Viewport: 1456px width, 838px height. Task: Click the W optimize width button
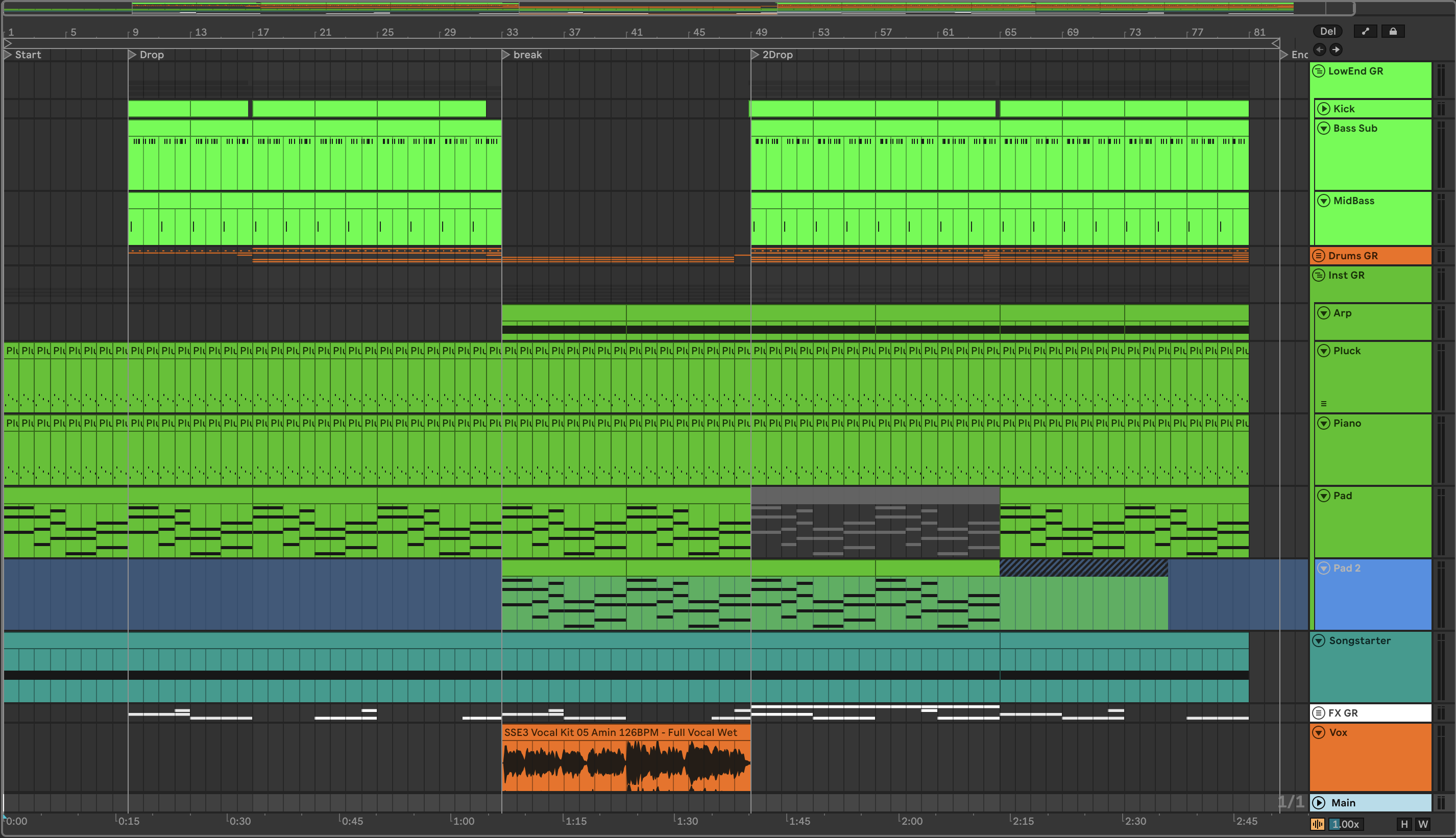point(1423,824)
